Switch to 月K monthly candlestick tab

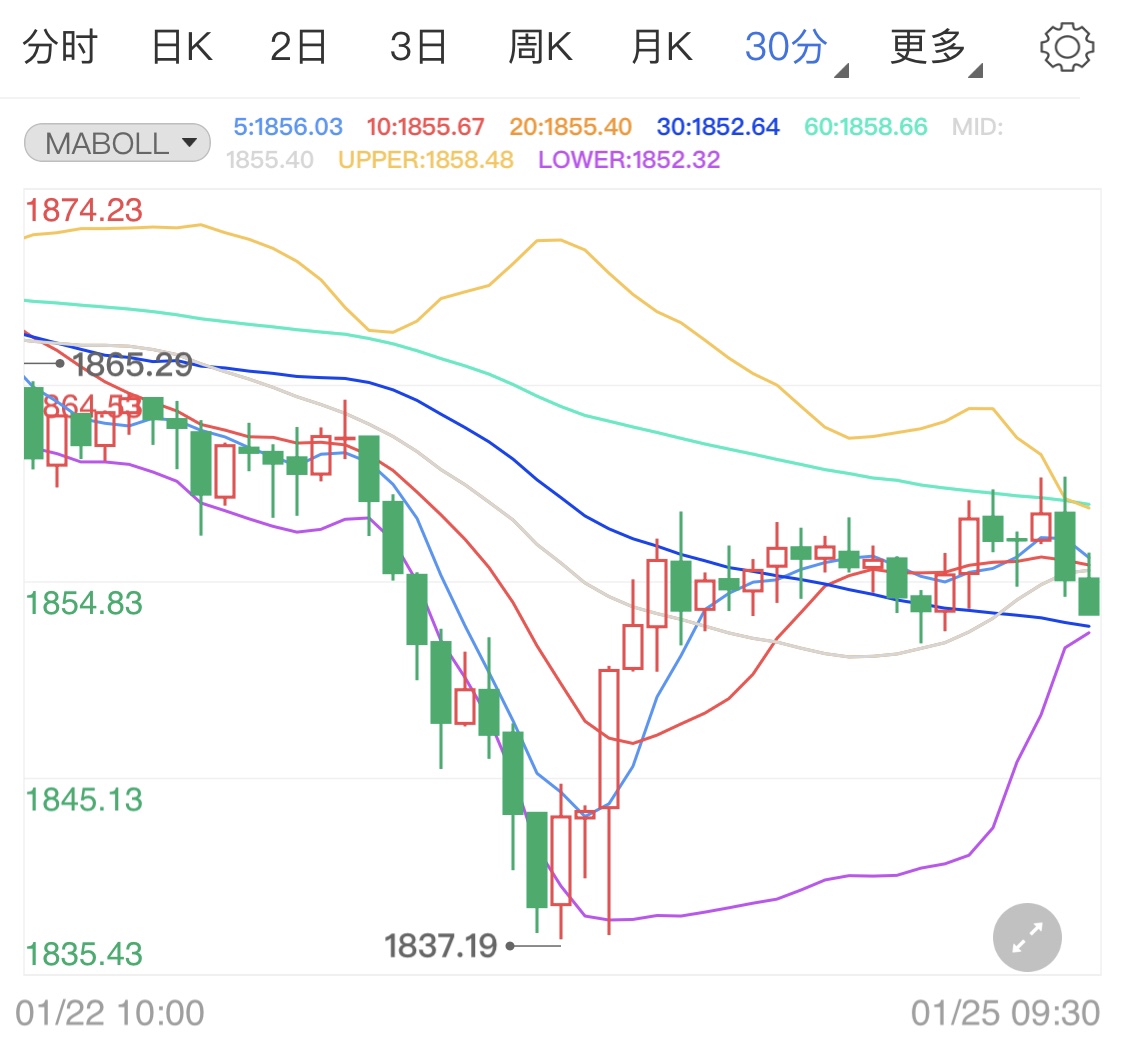pos(662,47)
